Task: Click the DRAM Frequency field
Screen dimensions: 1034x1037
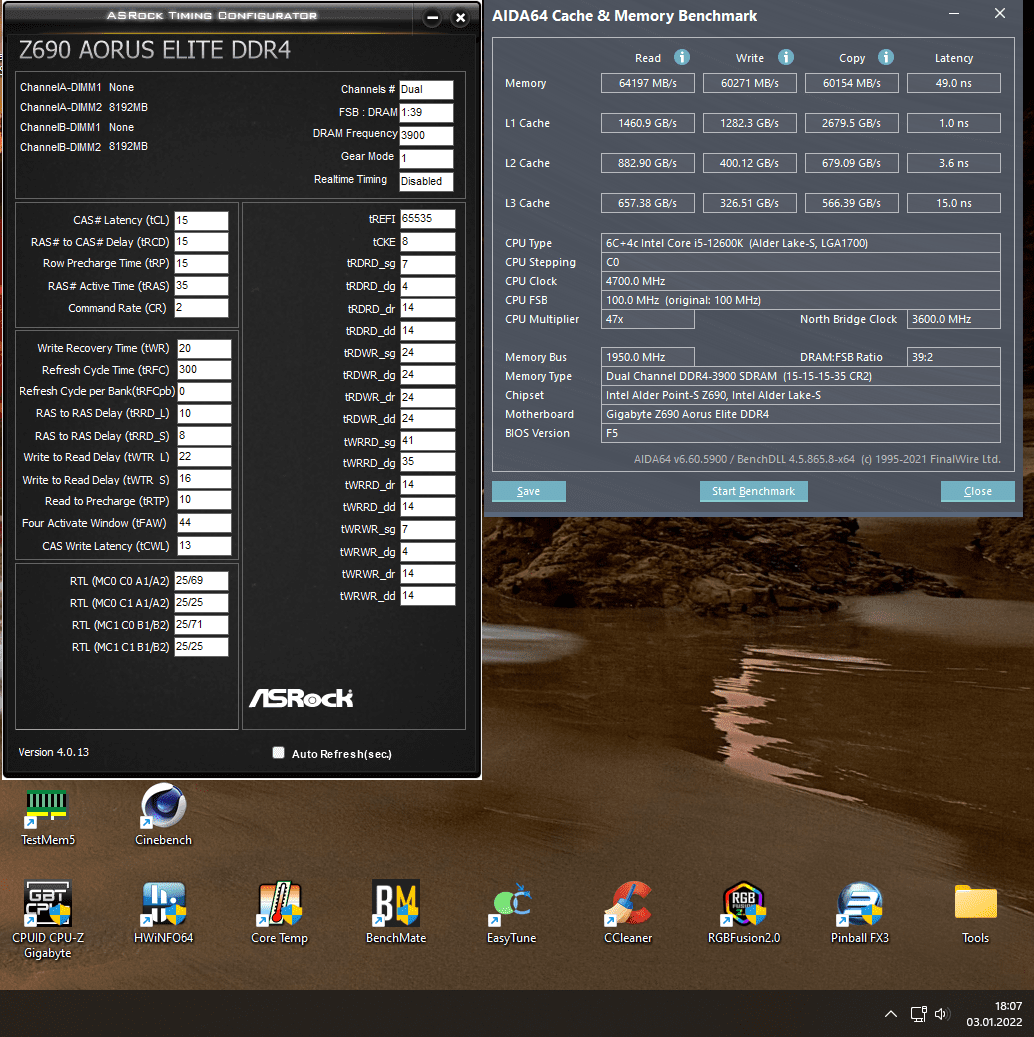Action: 427,135
